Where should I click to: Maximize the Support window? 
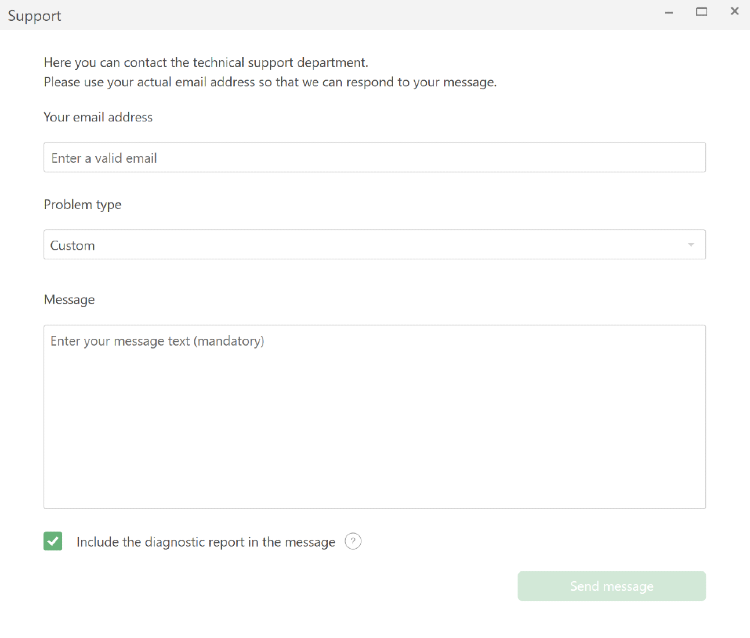click(701, 12)
